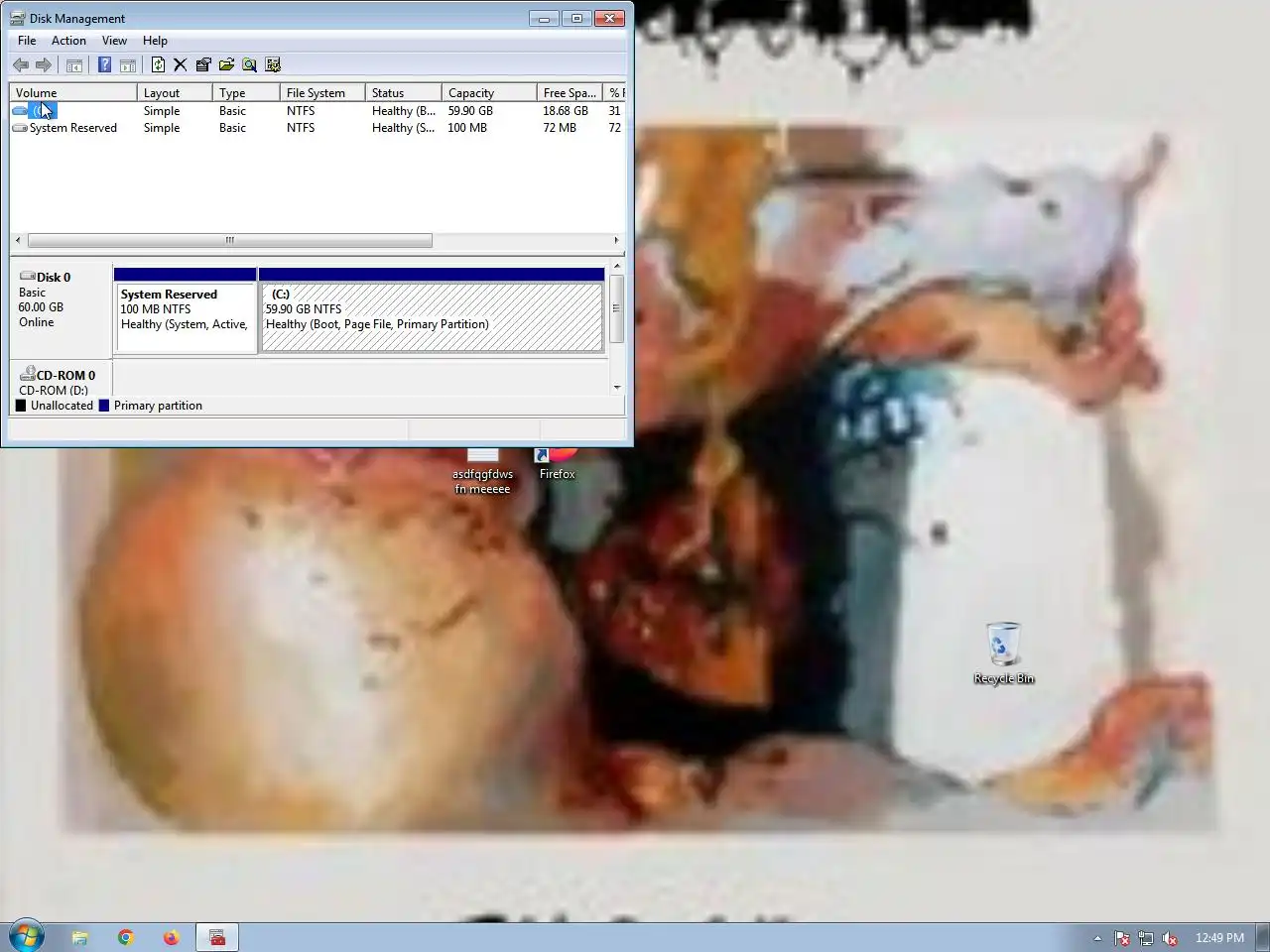Open the Help menu
The image size is (1270, 952).
tap(155, 41)
